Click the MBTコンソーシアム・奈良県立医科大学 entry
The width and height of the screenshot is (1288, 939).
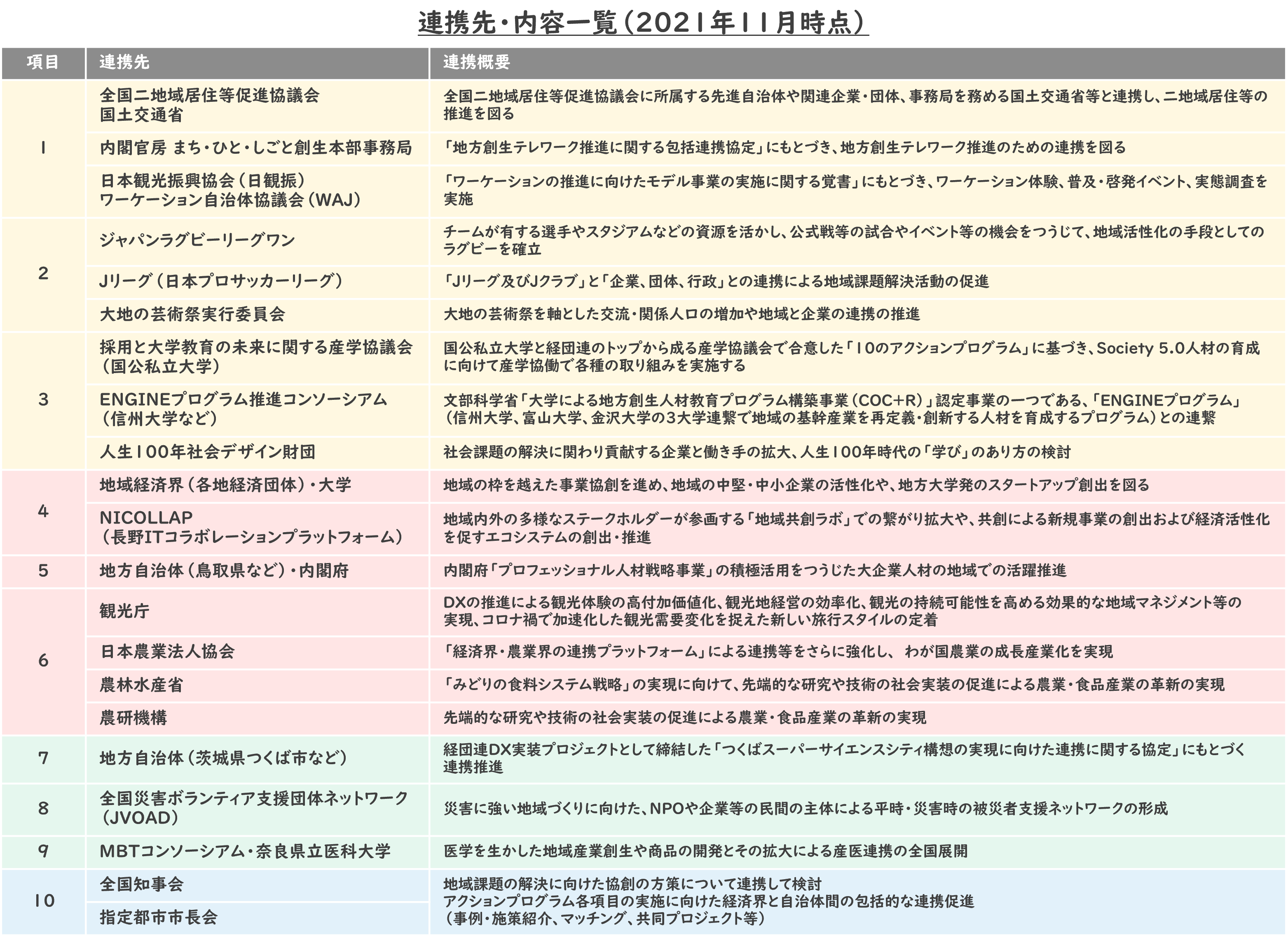pos(245,851)
